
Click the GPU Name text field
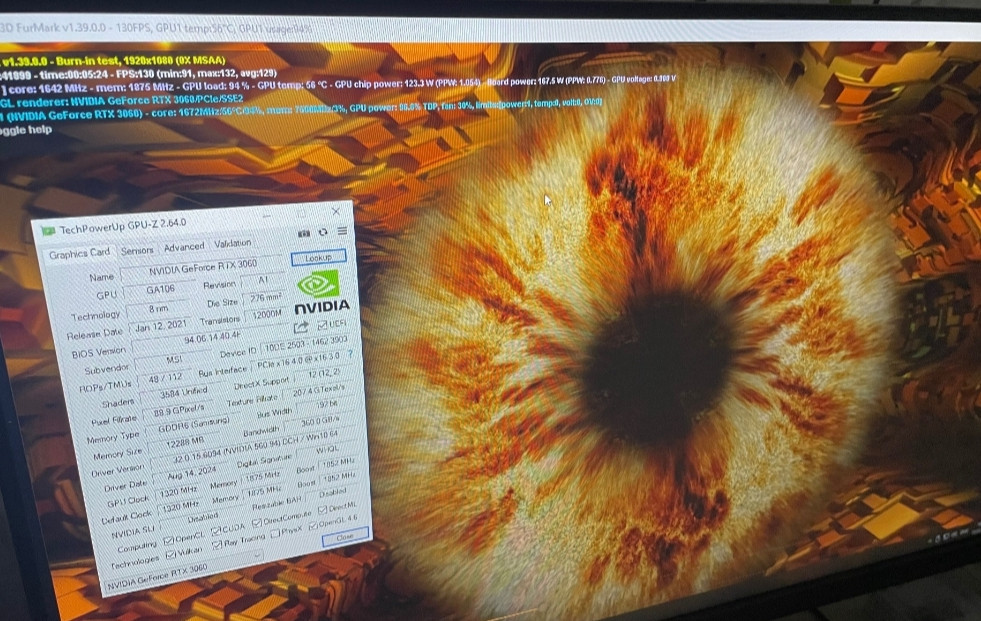click(x=199, y=271)
